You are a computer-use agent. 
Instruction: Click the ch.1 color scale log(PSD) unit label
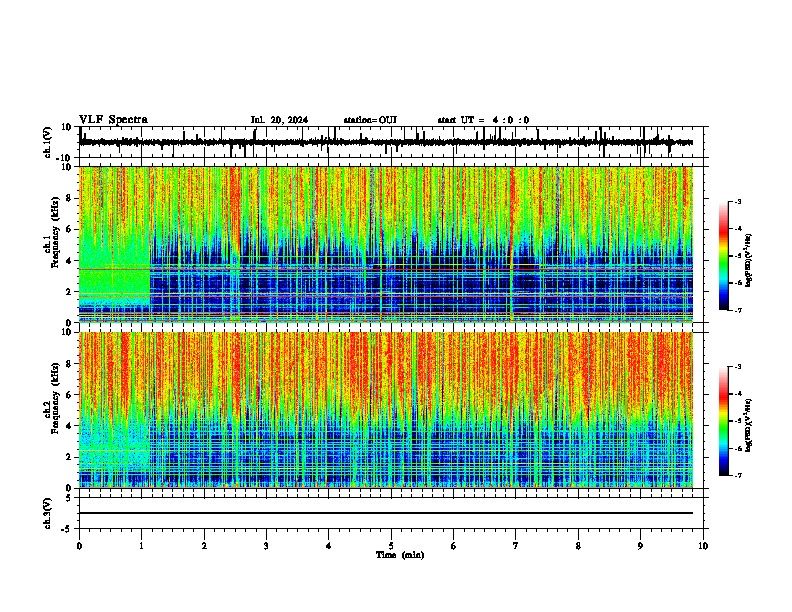tap(748, 261)
